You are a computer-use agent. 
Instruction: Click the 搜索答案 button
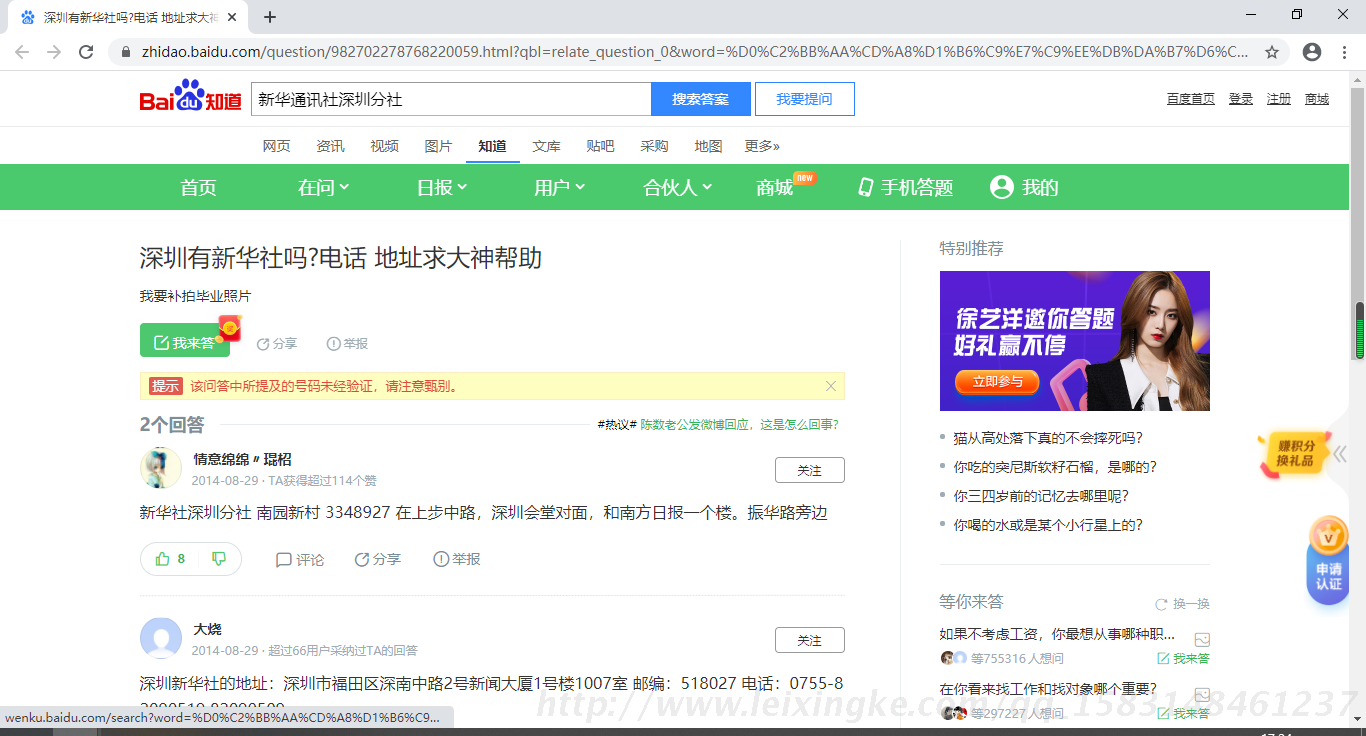point(700,99)
